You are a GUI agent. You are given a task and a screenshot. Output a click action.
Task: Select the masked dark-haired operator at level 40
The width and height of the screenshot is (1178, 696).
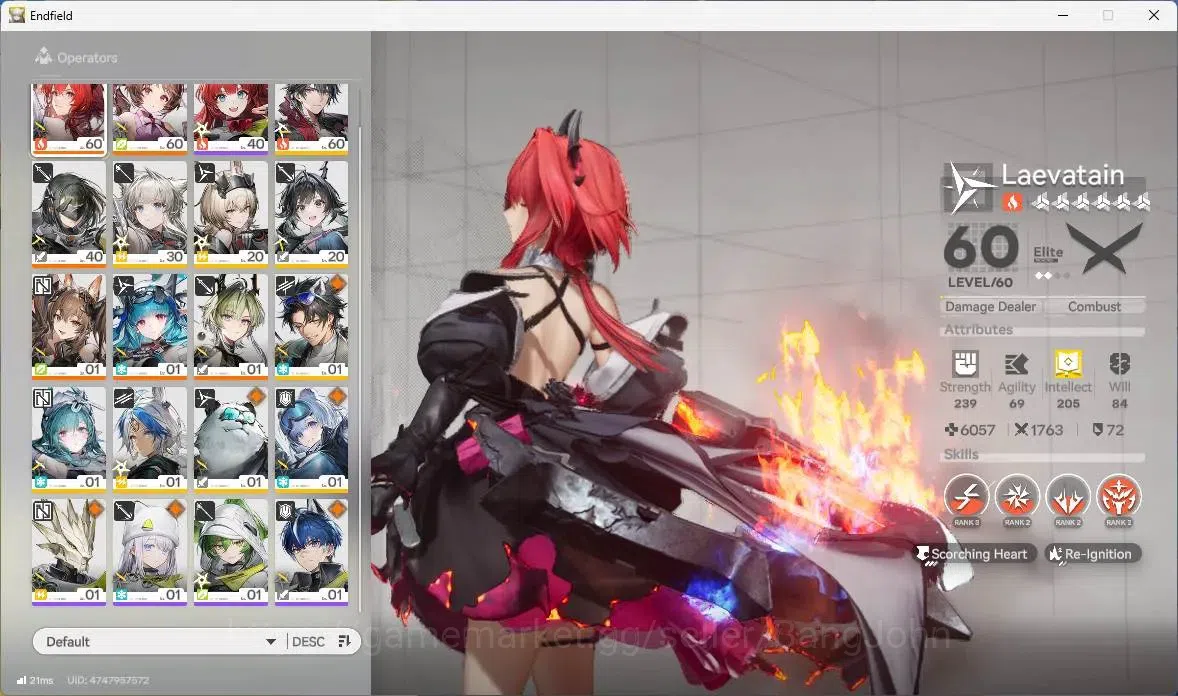pos(68,214)
